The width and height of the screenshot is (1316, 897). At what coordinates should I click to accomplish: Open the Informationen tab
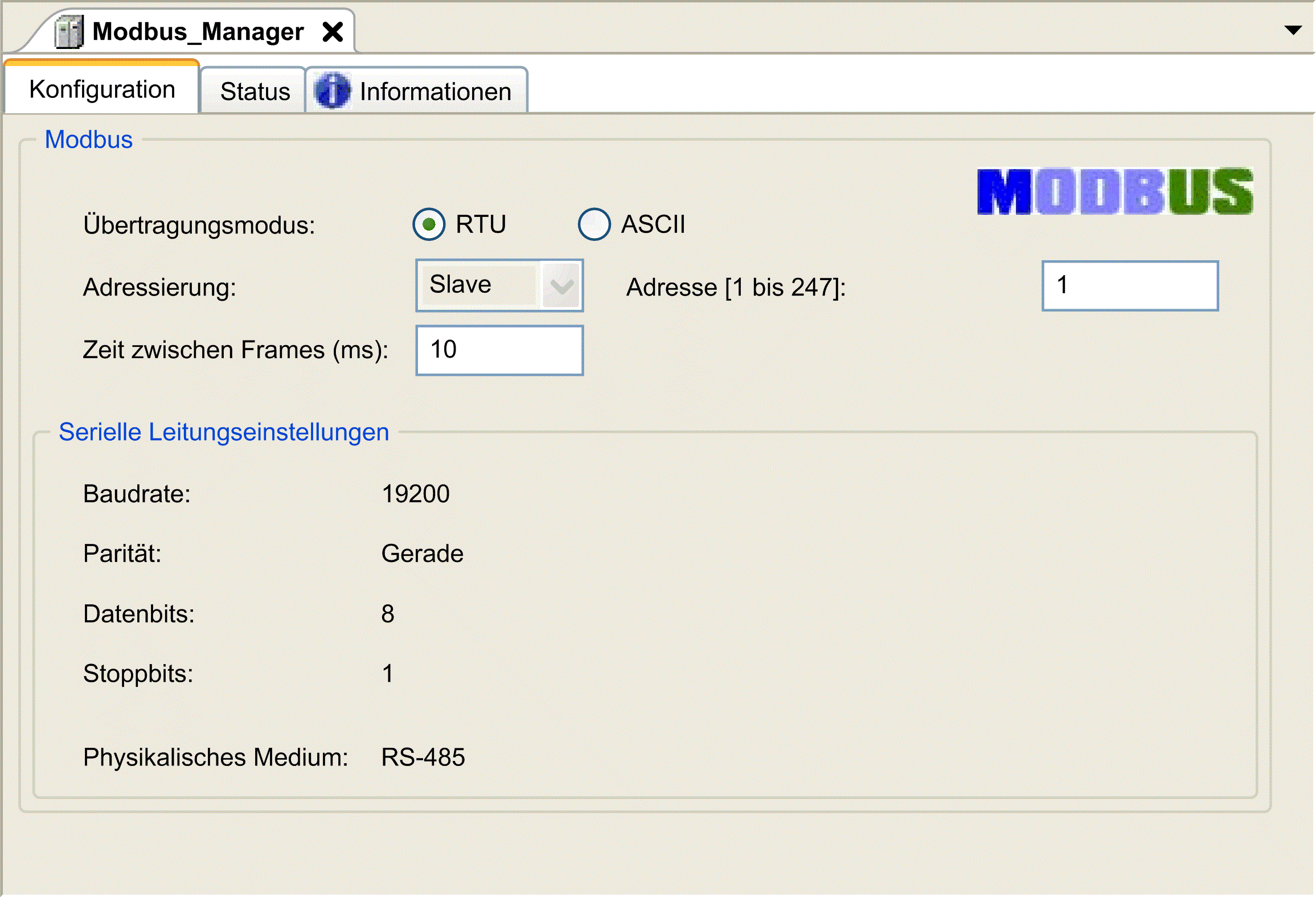(417, 91)
